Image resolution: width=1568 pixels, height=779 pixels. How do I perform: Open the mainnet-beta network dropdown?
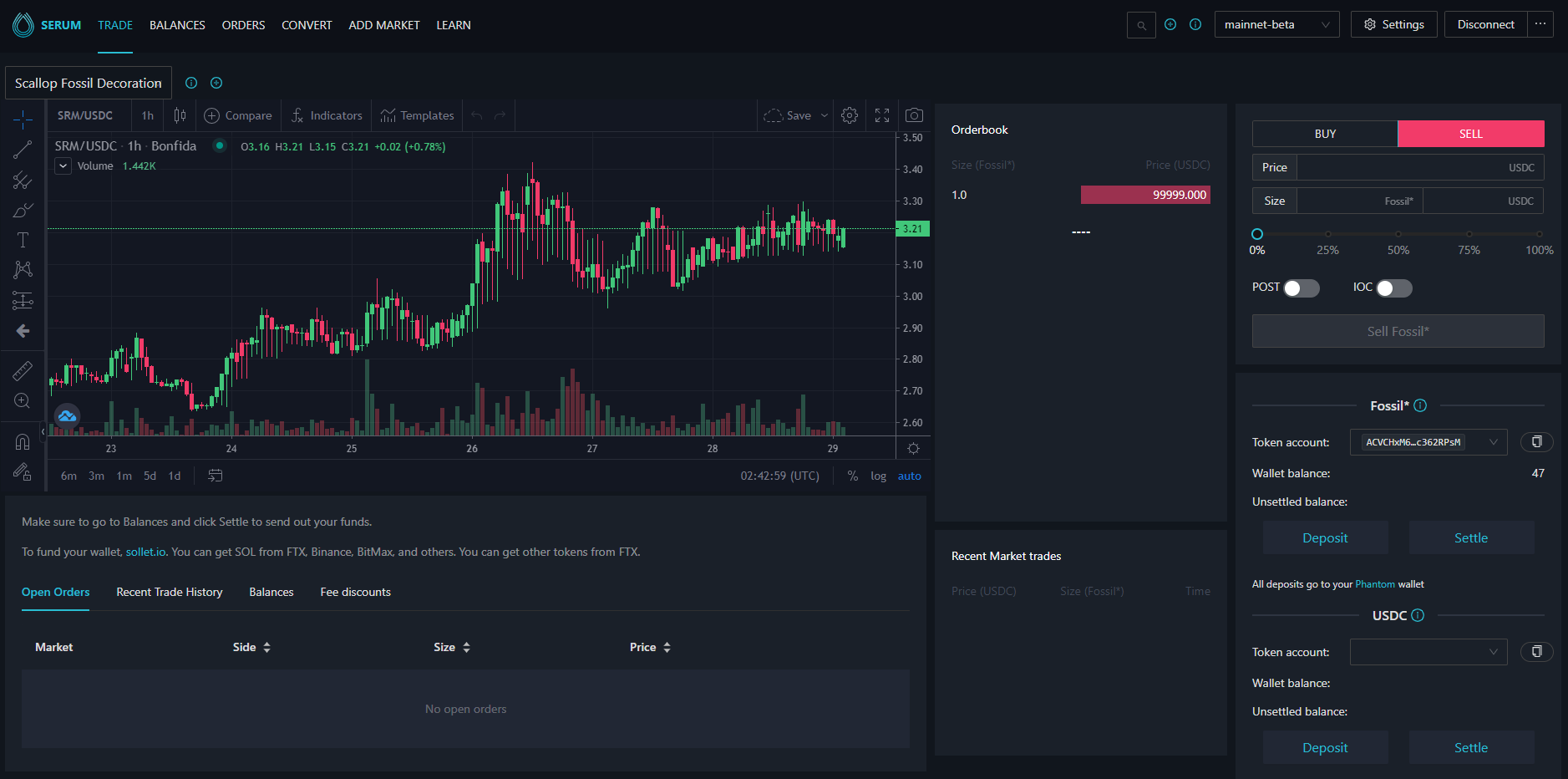1276,24
